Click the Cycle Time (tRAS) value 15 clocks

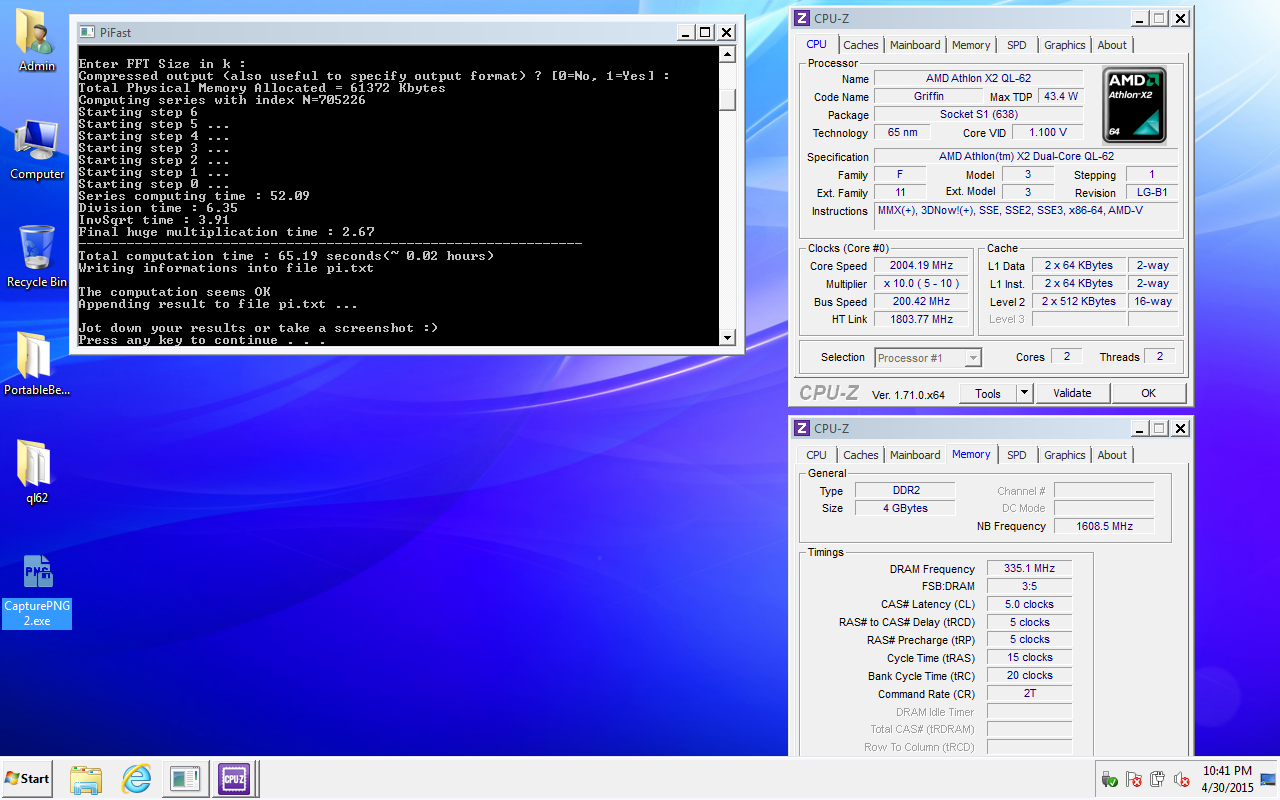[x=1029, y=658]
